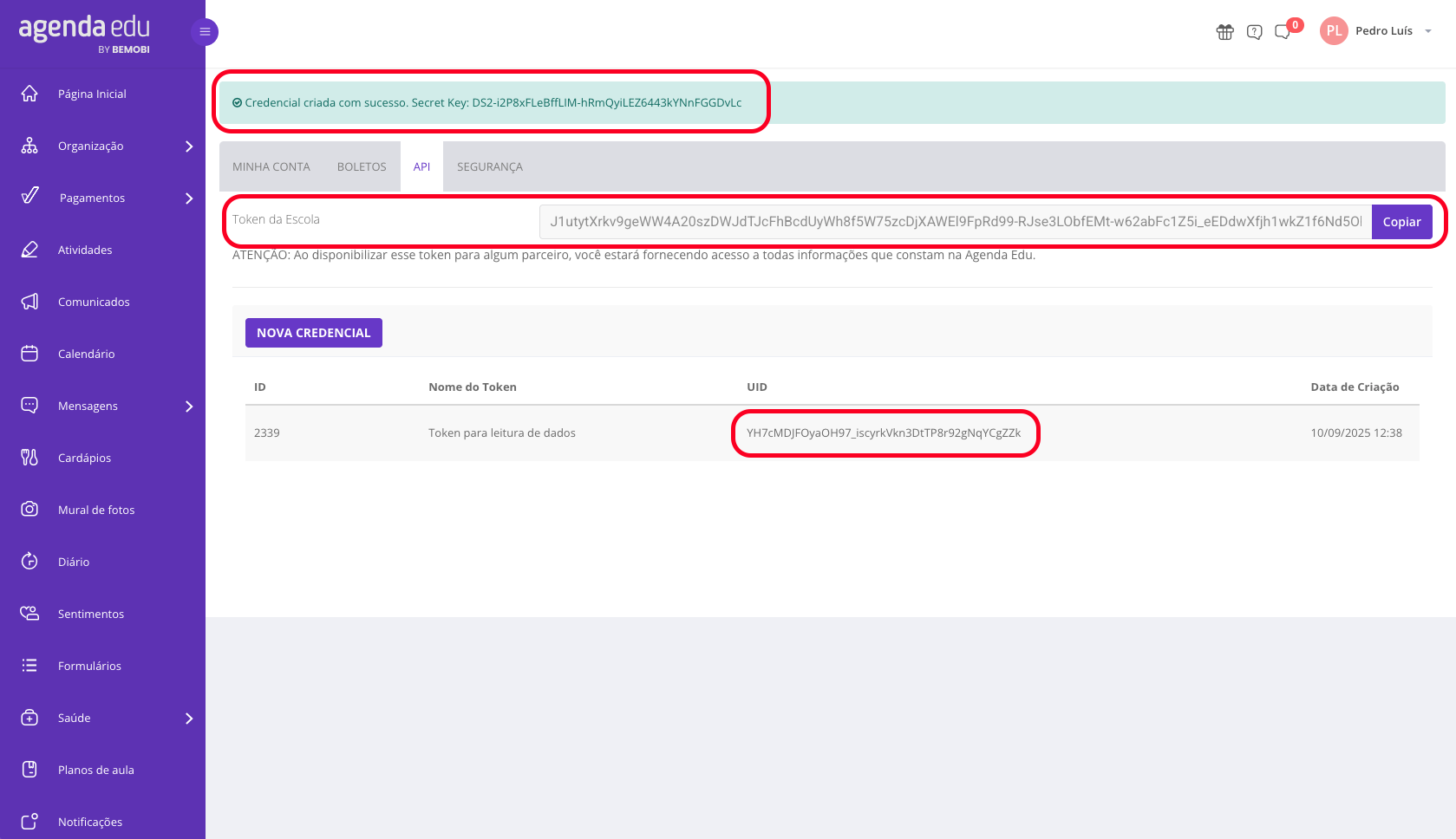The height and width of the screenshot is (839, 1456).
Task: Click the Organização hierarchy icon
Action: click(29, 146)
